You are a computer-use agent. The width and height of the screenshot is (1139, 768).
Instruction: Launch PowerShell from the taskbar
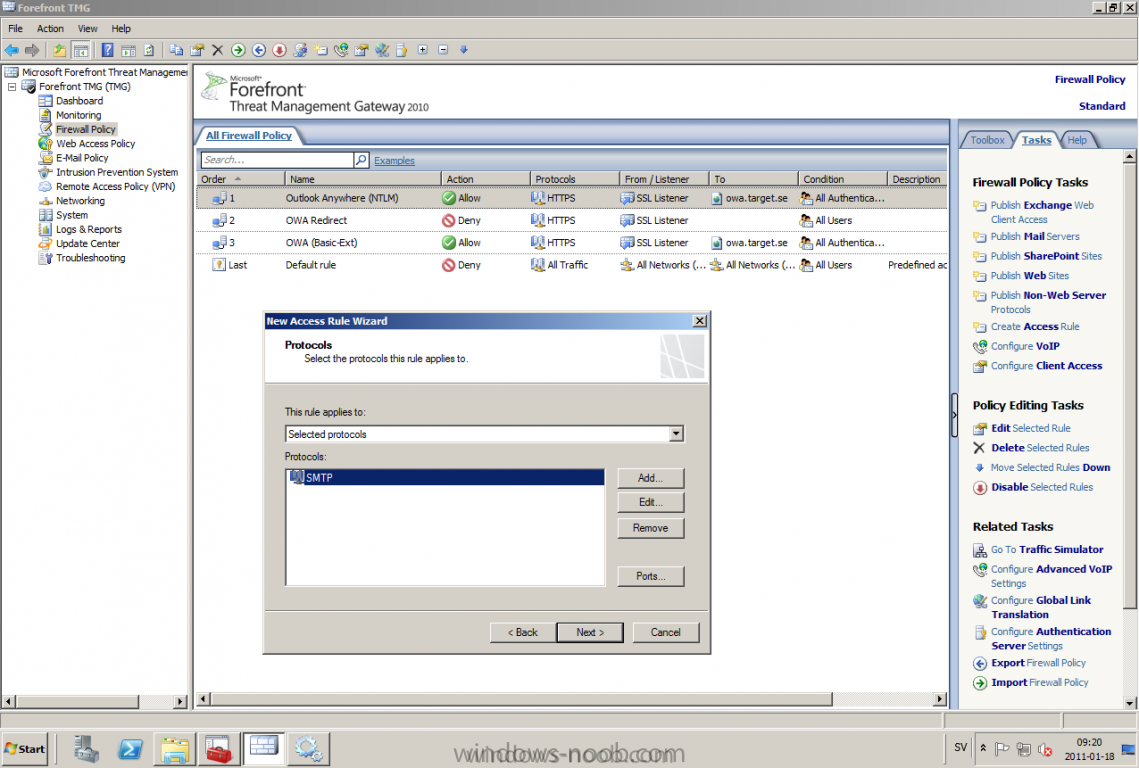(x=131, y=749)
